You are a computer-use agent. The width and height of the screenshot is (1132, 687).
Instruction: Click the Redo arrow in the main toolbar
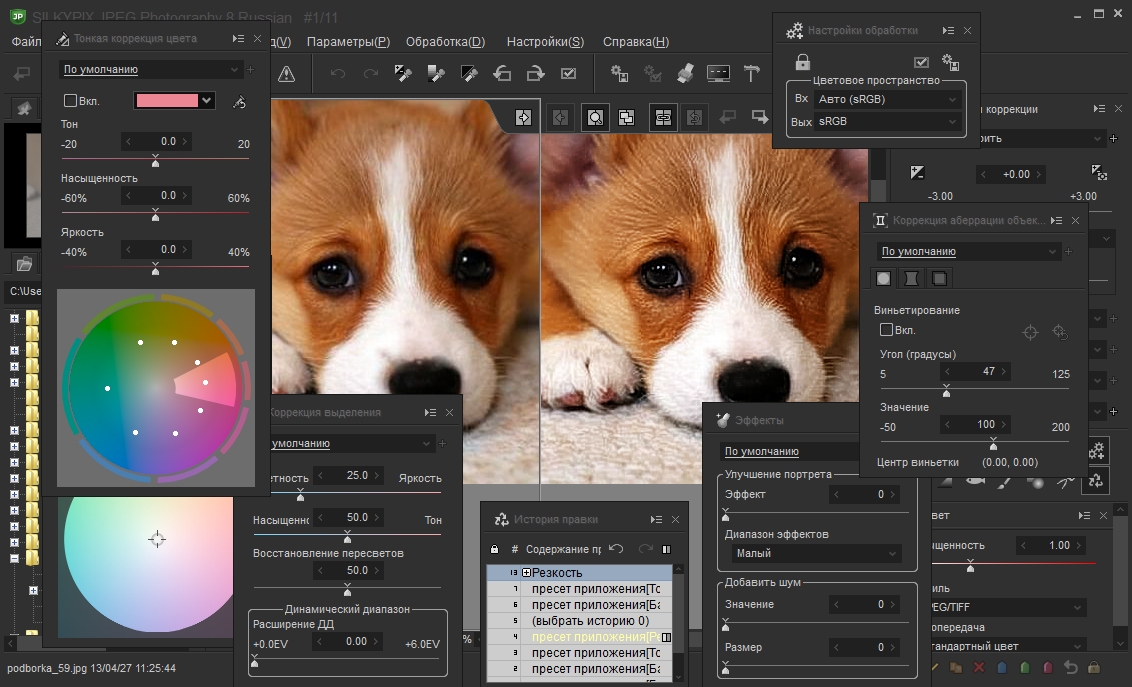point(370,74)
